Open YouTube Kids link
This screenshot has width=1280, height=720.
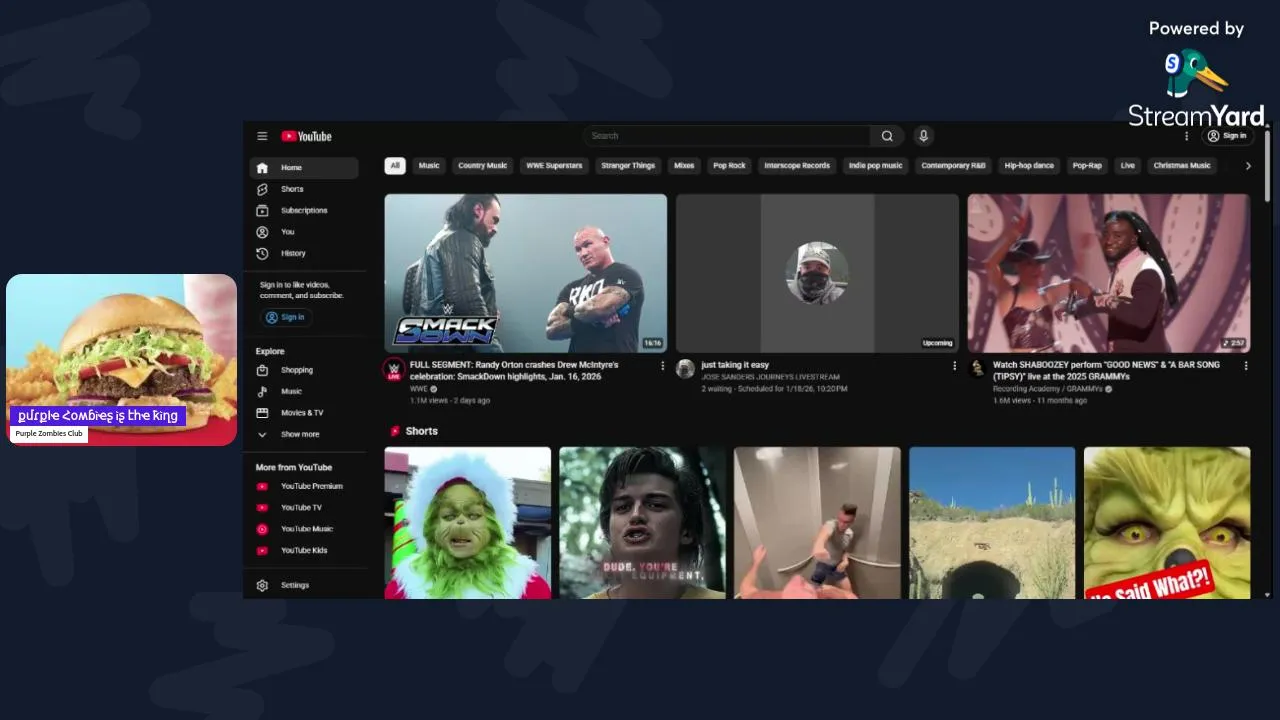pyautogui.click(x=303, y=551)
